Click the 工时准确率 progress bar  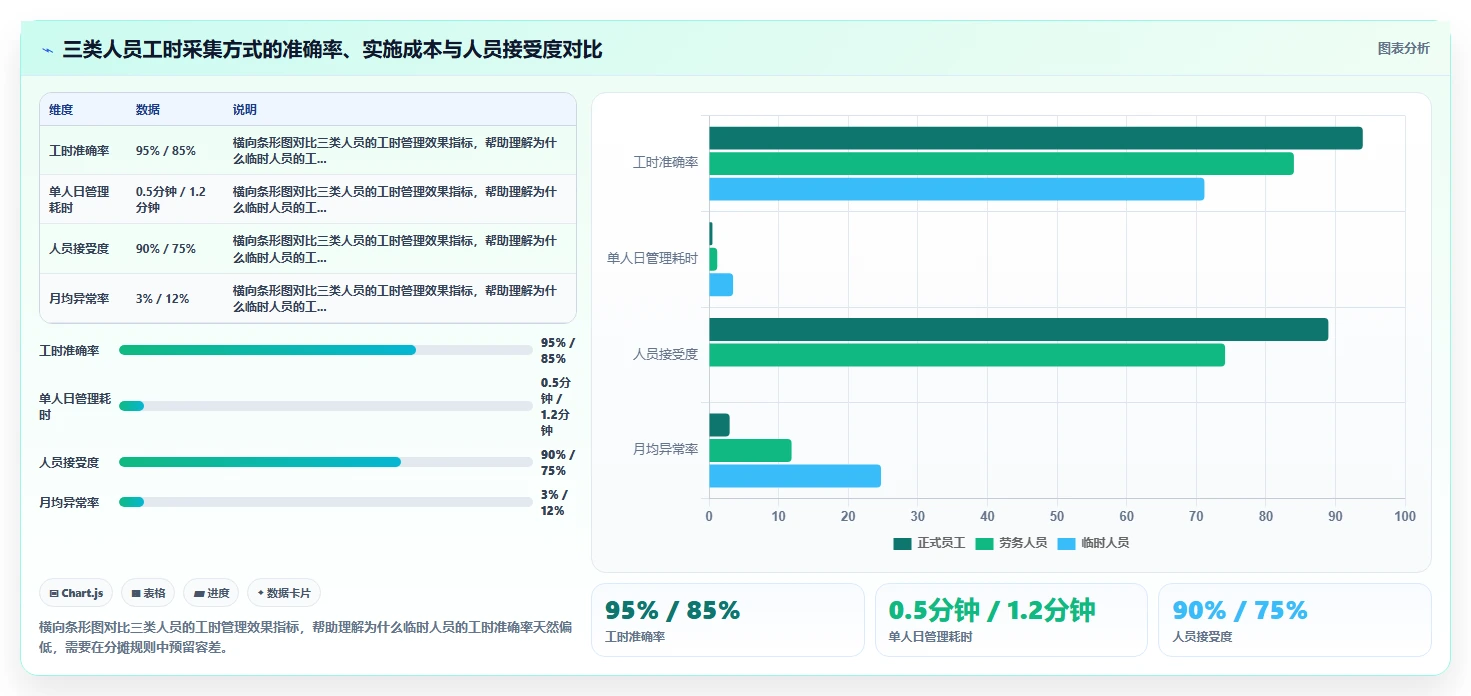click(x=325, y=350)
